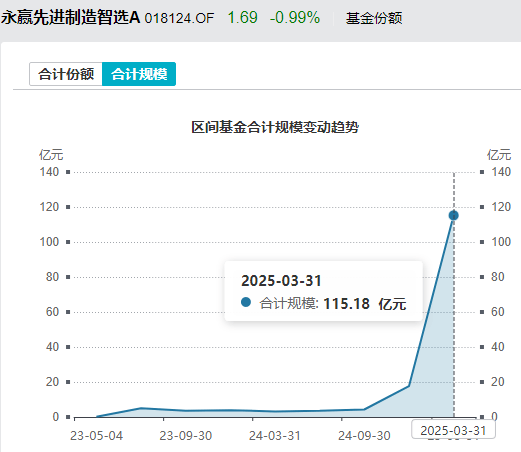Click the fund name 永赢先进制造智选A
This screenshot has width=521, height=452.
[70, 18]
